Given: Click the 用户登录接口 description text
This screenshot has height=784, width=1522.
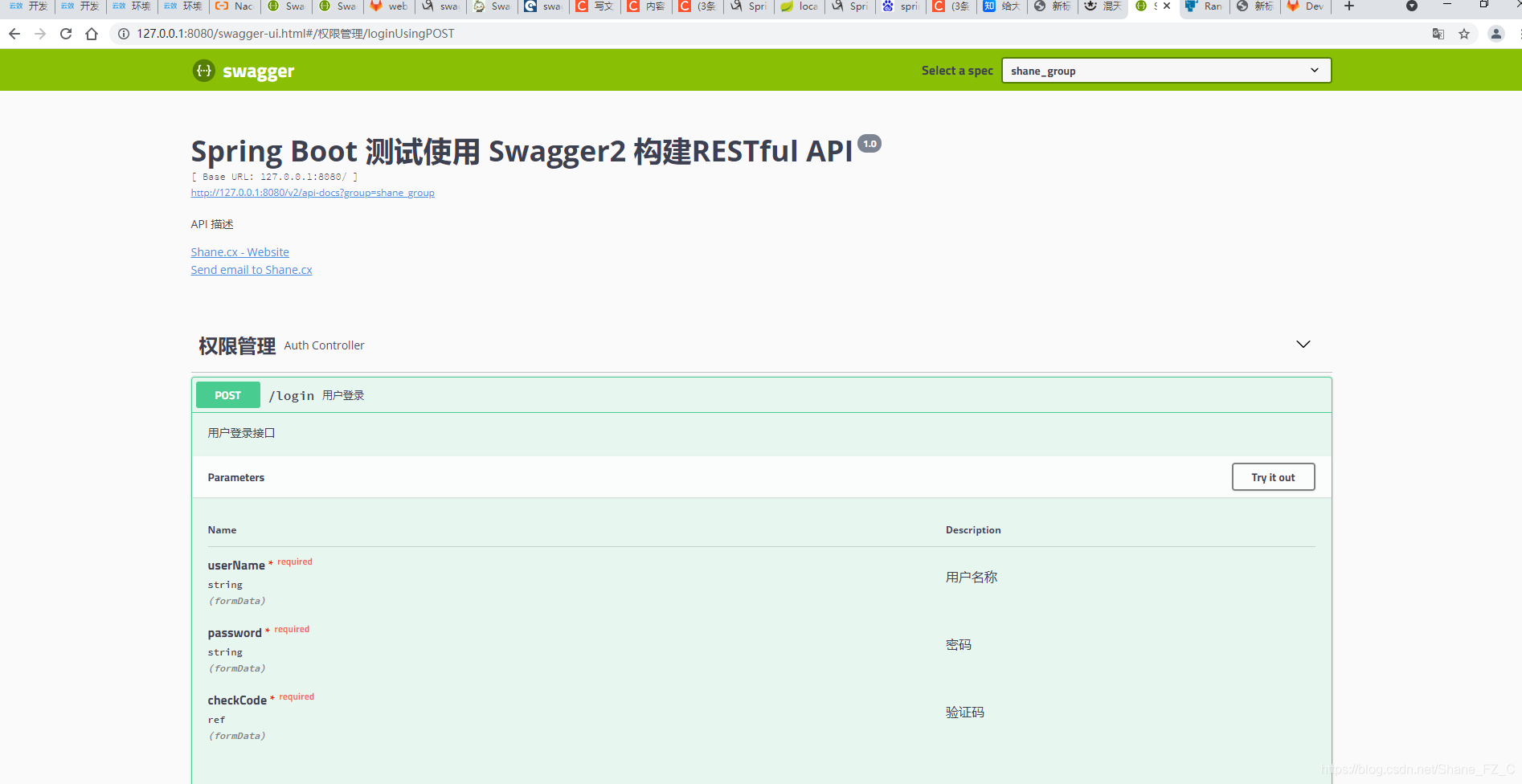Looking at the screenshot, I should click(241, 433).
